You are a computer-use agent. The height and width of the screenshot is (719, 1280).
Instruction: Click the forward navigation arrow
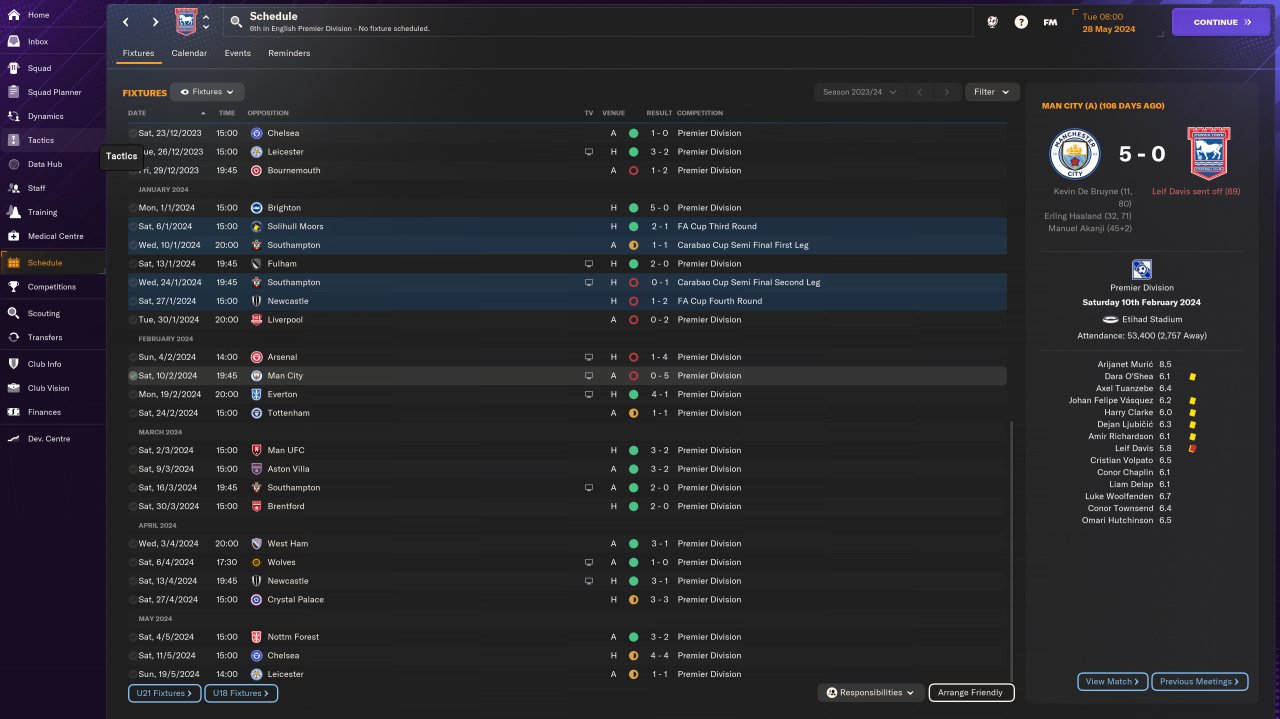coord(155,22)
